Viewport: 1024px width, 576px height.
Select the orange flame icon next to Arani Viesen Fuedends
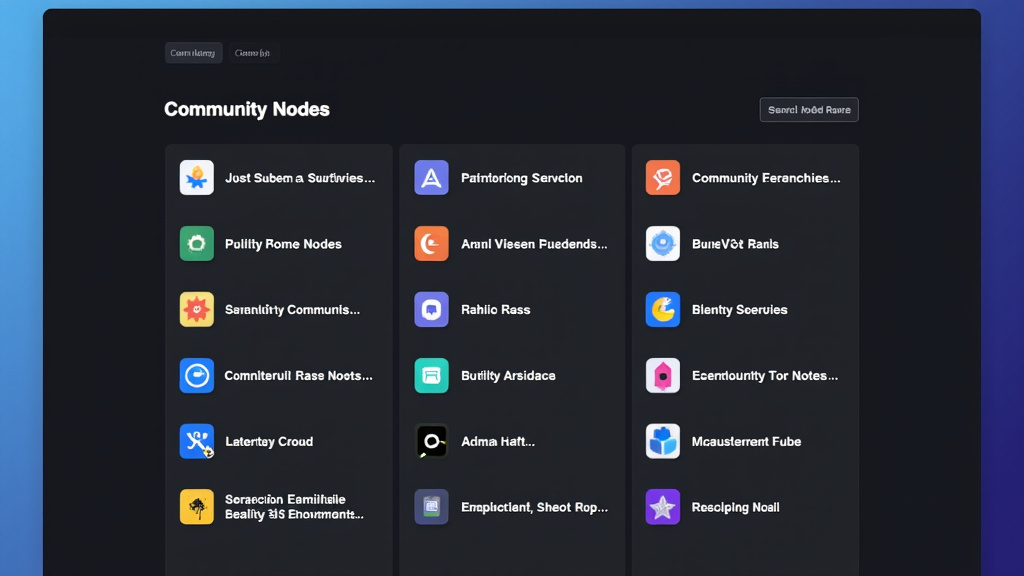click(x=430, y=243)
